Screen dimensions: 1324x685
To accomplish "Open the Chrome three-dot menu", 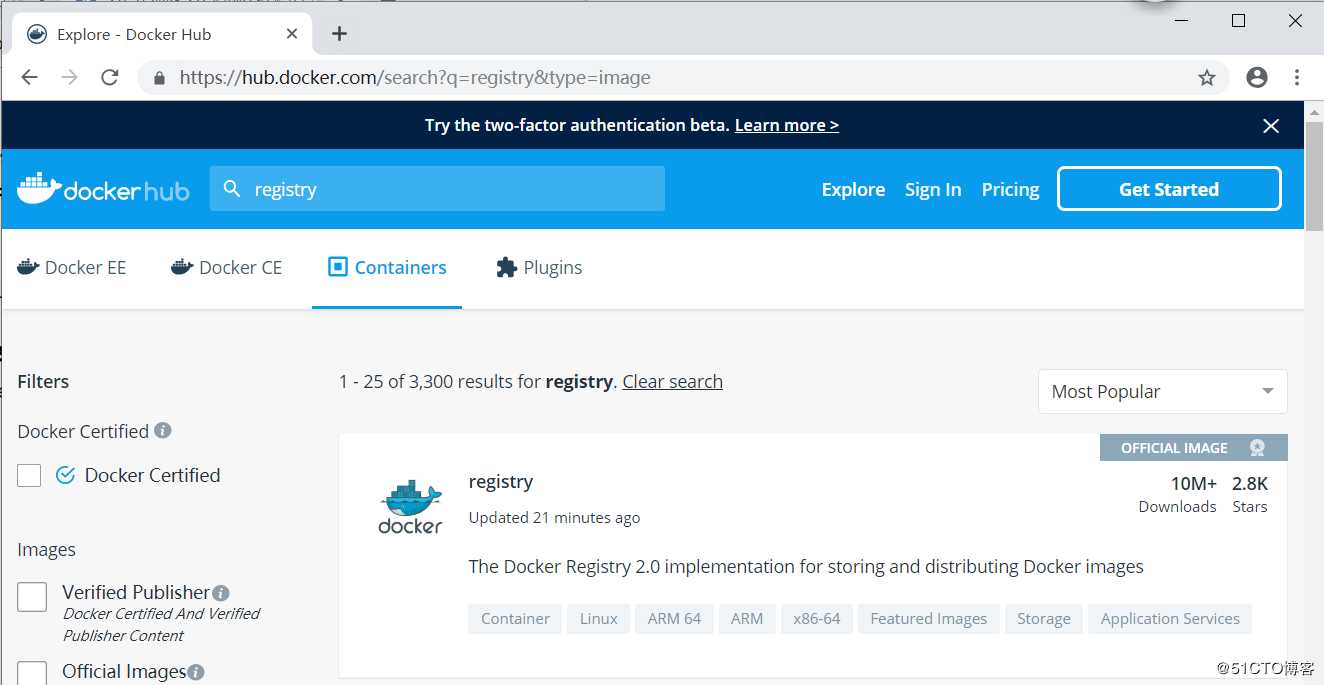I will pos(1297,77).
